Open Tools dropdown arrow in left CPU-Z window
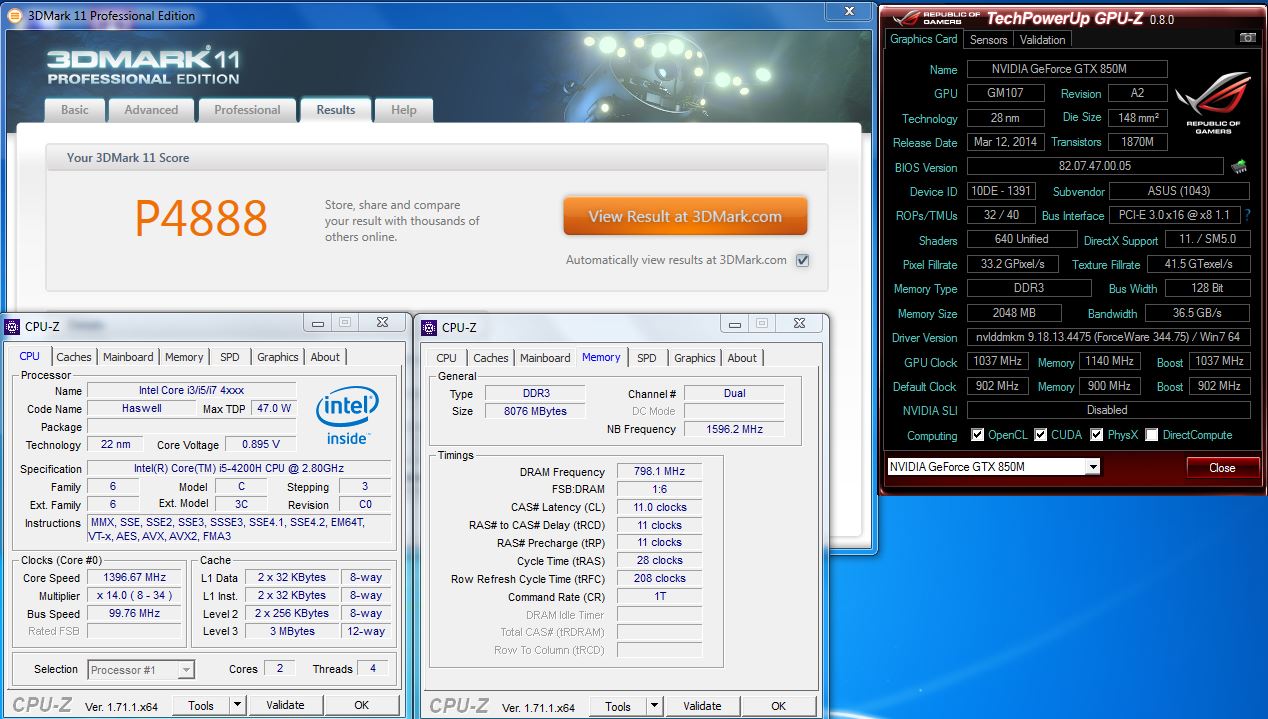This screenshot has height=719, width=1268. (x=237, y=705)
